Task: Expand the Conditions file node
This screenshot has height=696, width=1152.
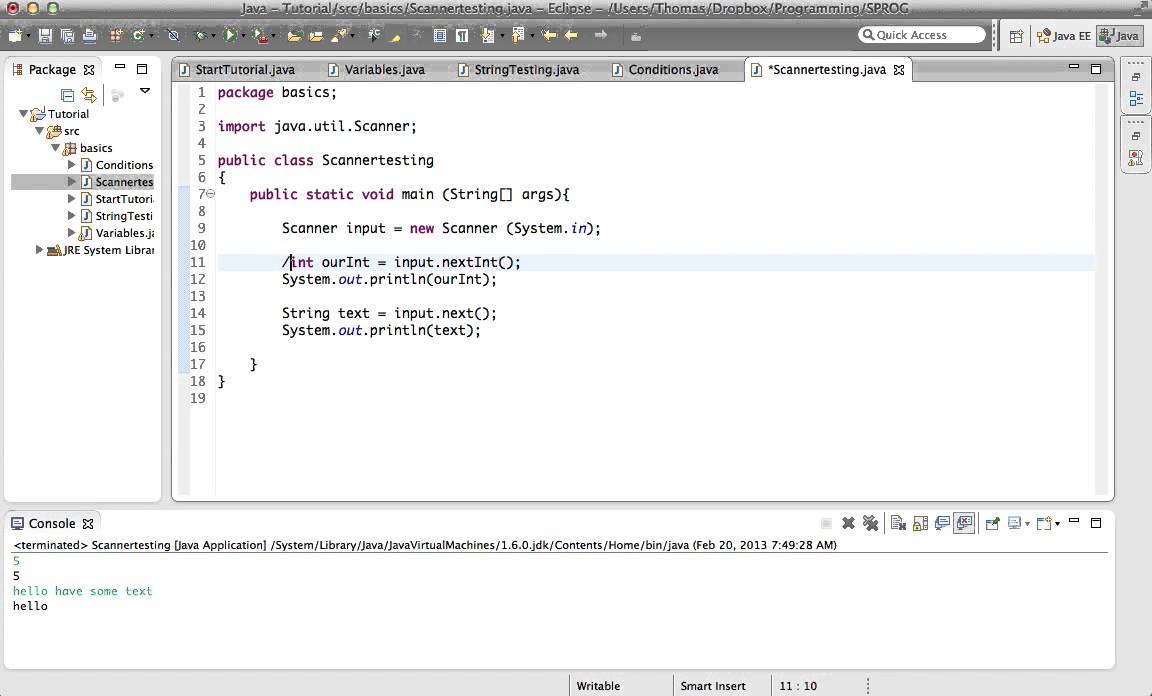Action: (x=71, y=165)
